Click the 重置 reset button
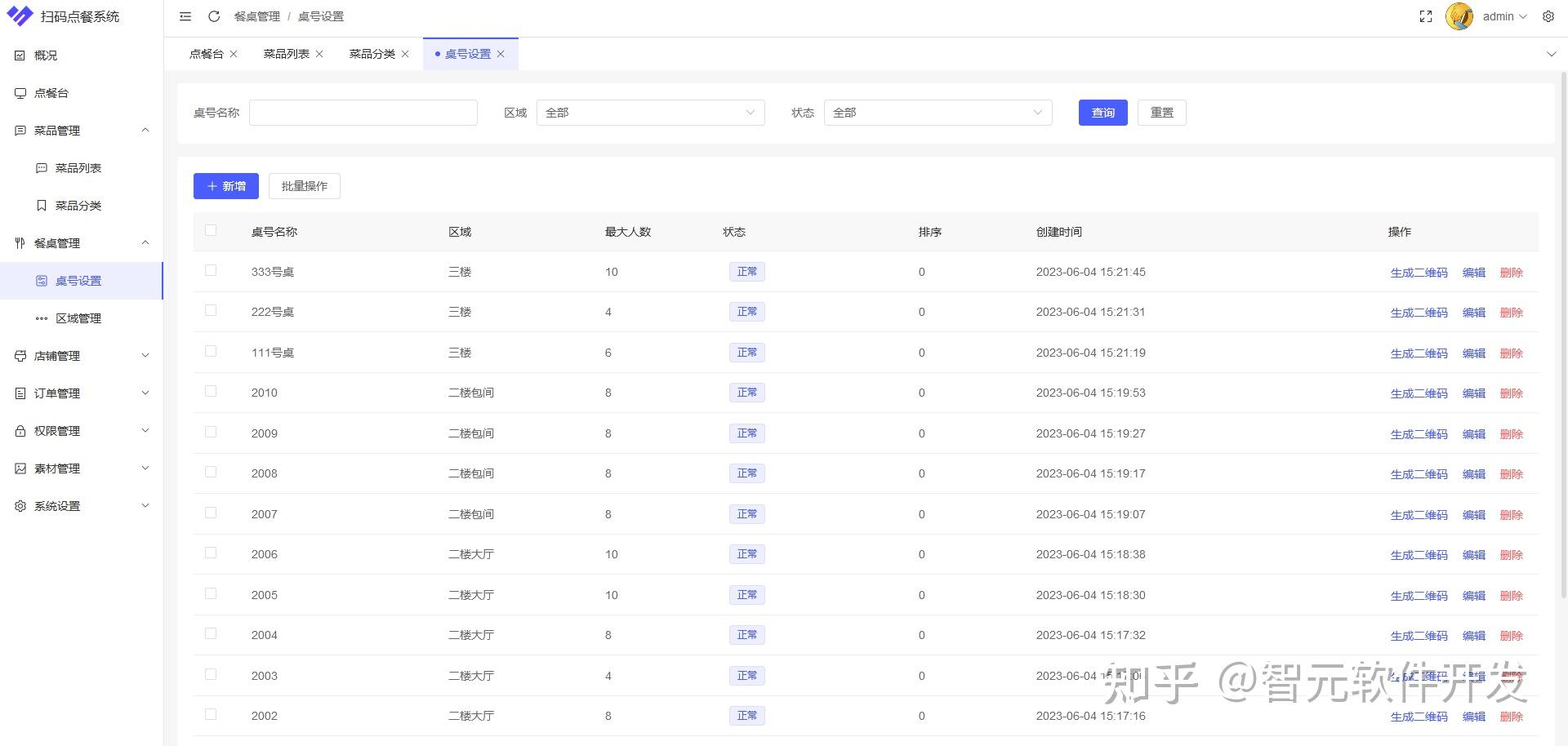 [1162, 113]
